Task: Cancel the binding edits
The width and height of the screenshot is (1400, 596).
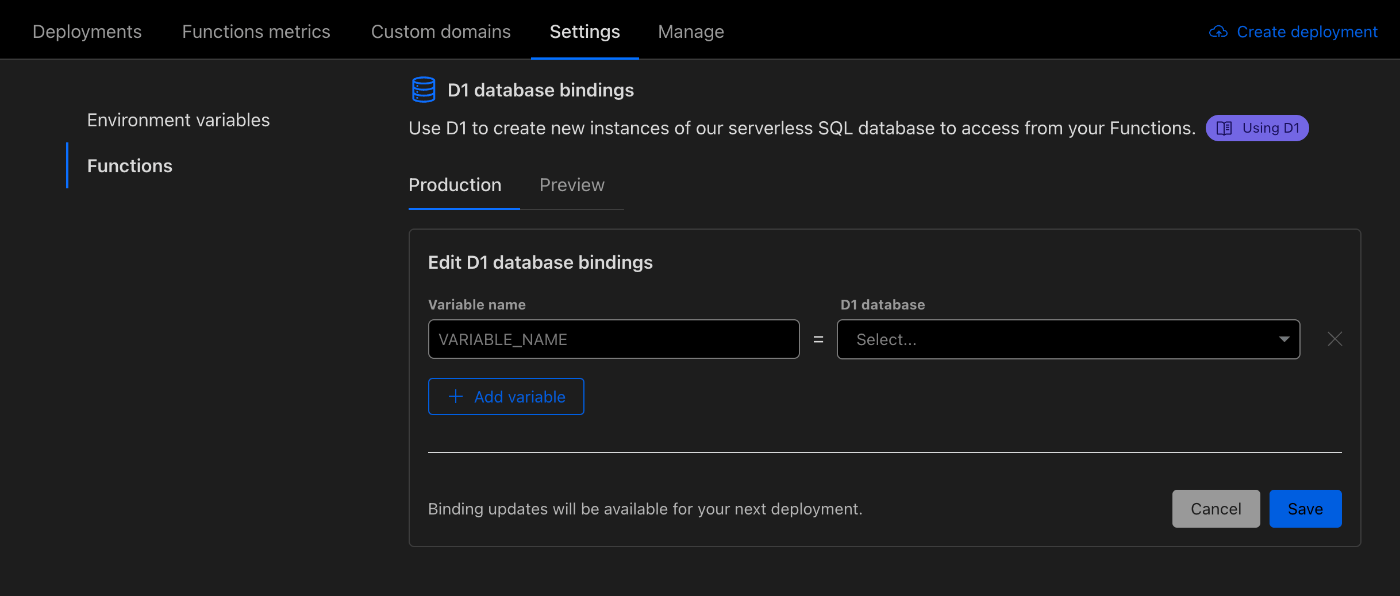Action: pos(1216,509)
